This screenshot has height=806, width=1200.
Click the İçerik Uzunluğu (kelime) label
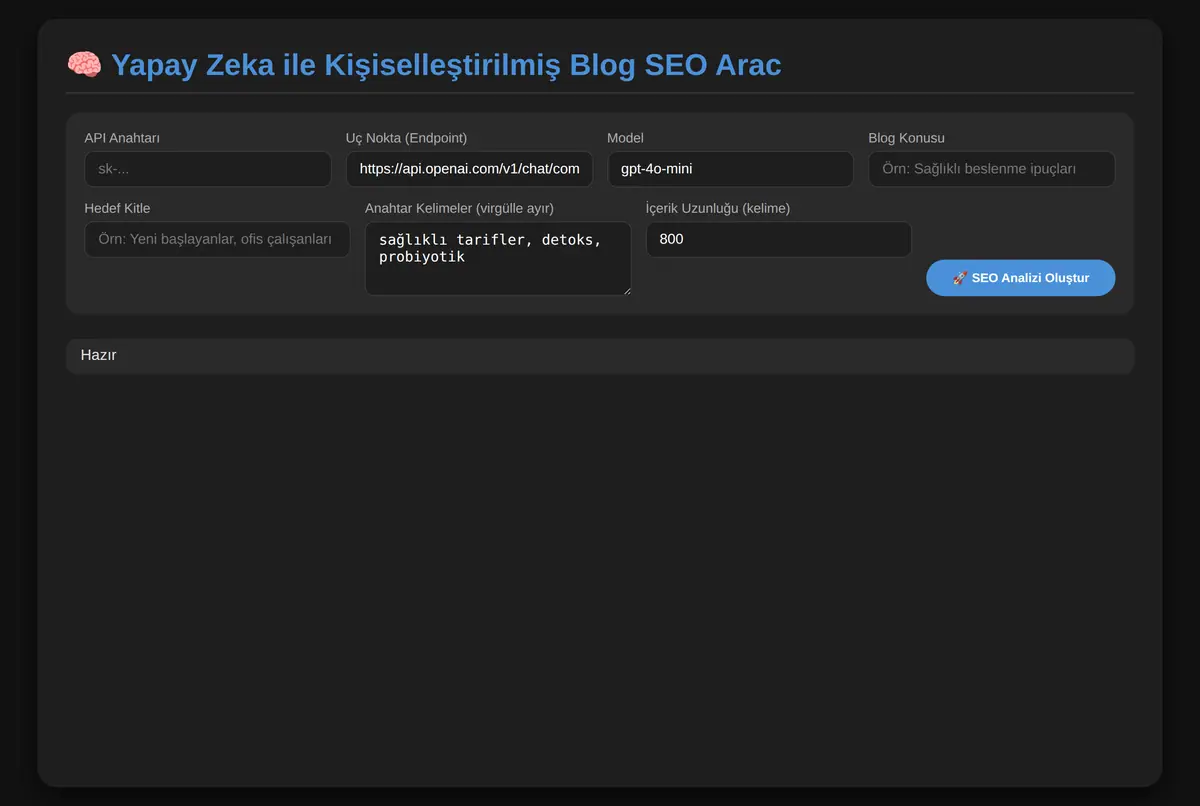(x=719, y=208)
